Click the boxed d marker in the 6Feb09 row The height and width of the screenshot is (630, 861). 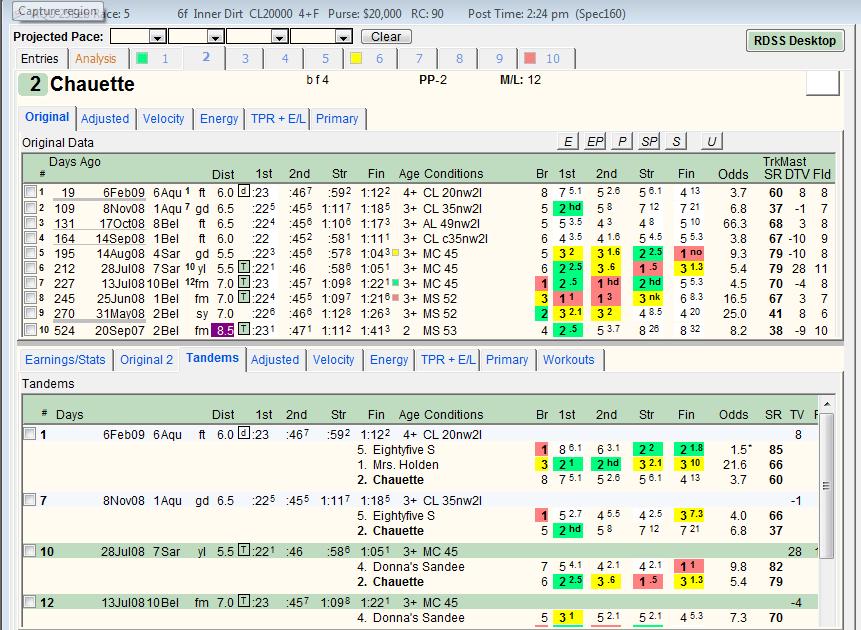point(244,191)
